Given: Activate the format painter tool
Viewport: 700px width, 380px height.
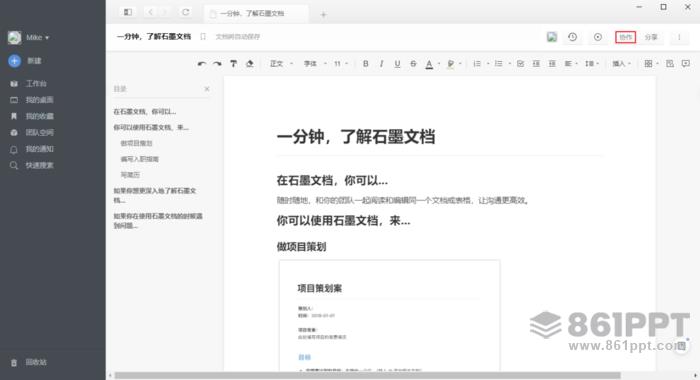Looking at the screenshot, I should coord(233,64).
